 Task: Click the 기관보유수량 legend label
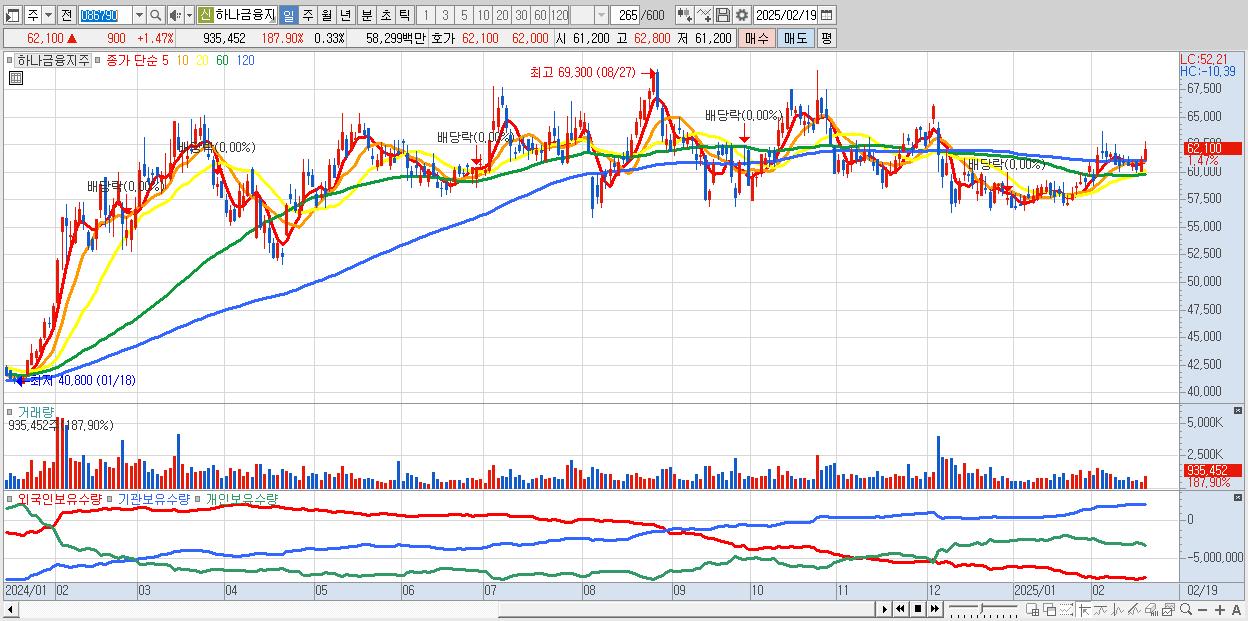[x=152, y=498]
